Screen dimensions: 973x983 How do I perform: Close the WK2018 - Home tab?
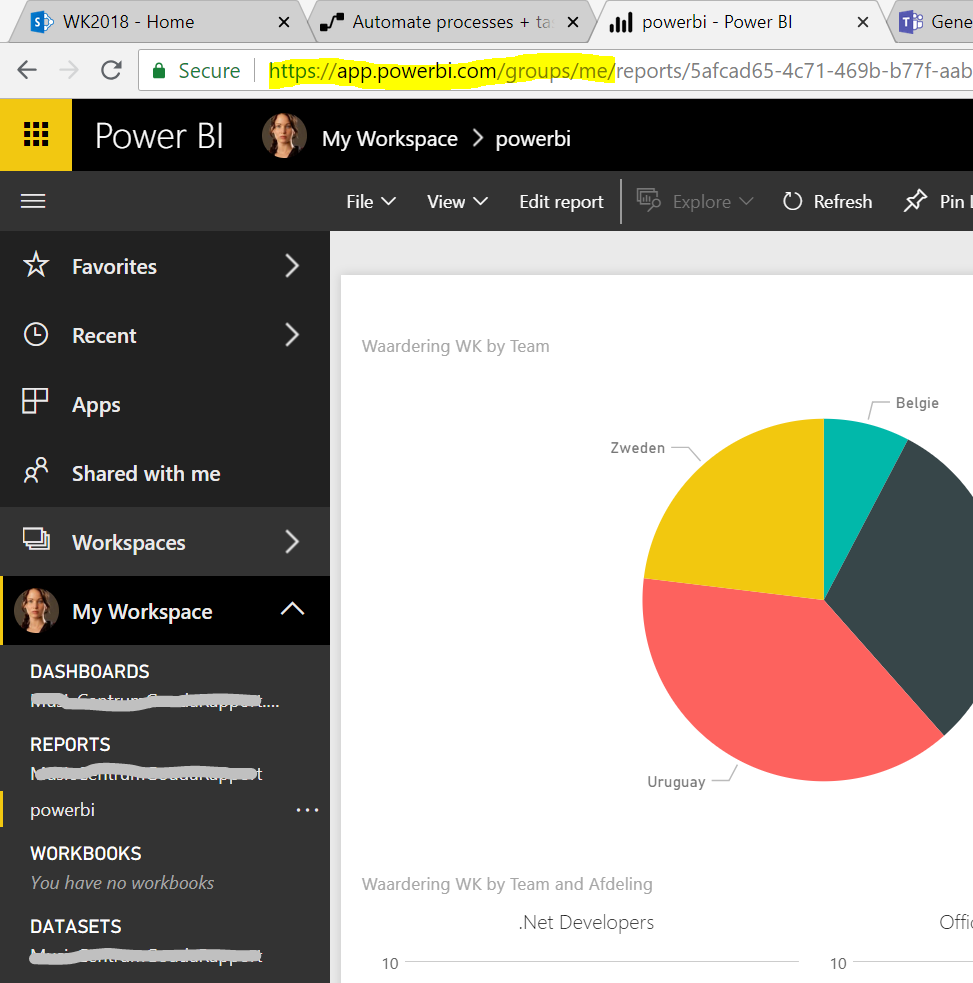point(283,23)
